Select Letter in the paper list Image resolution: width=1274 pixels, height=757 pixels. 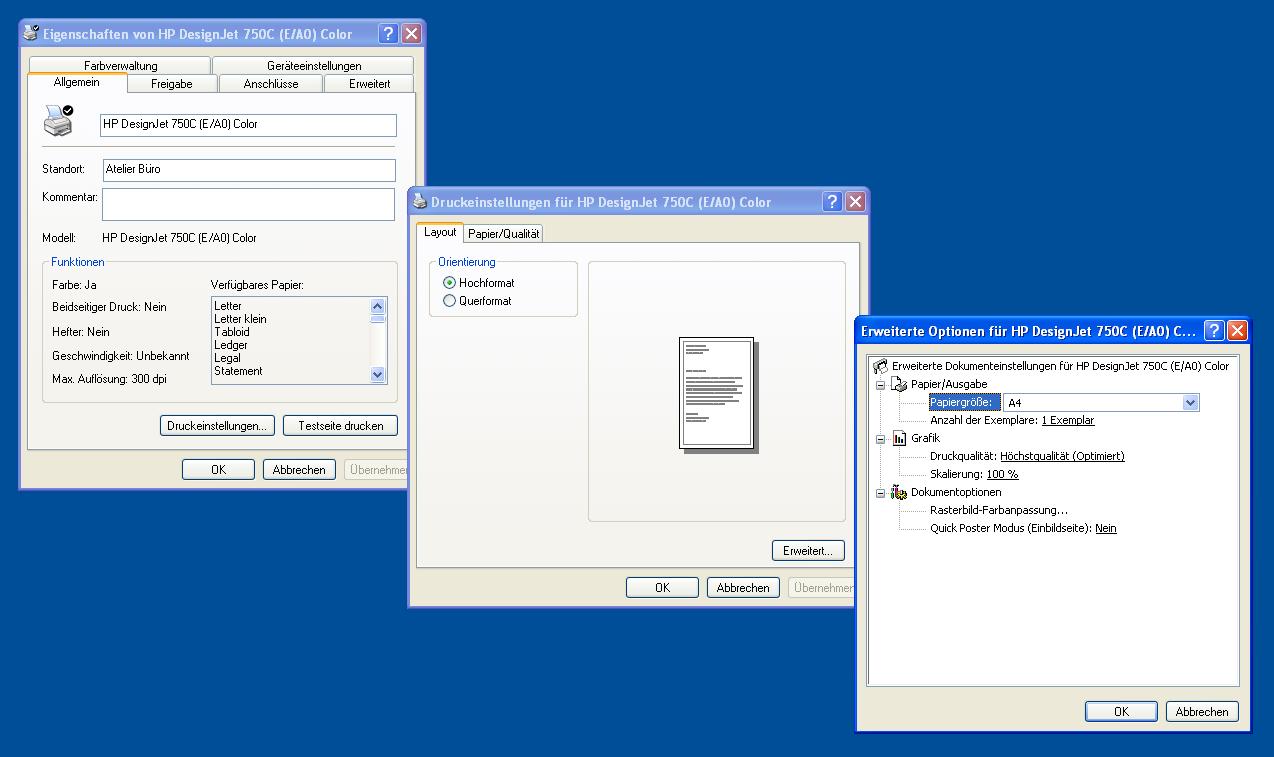(228, 306)
